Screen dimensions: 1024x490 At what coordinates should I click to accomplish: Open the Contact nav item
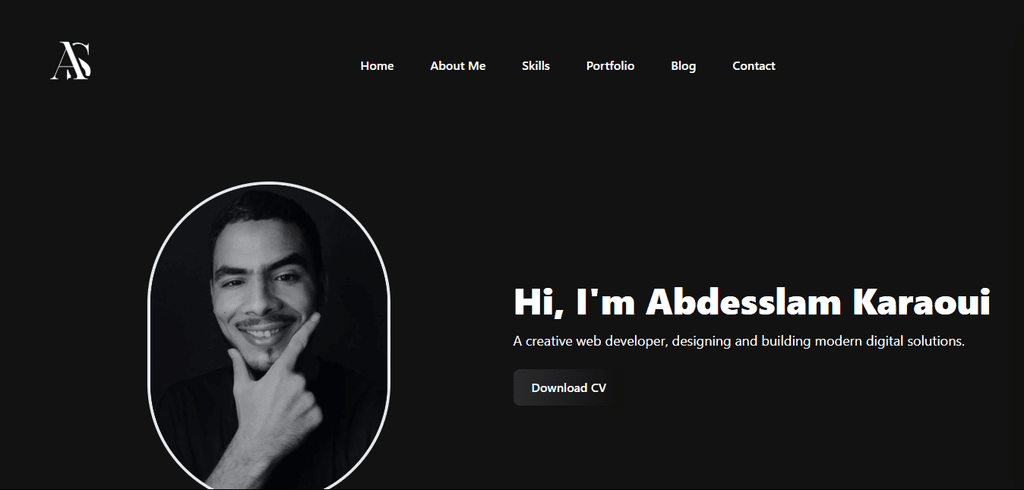pyautogui.click(x=754, y=66)
